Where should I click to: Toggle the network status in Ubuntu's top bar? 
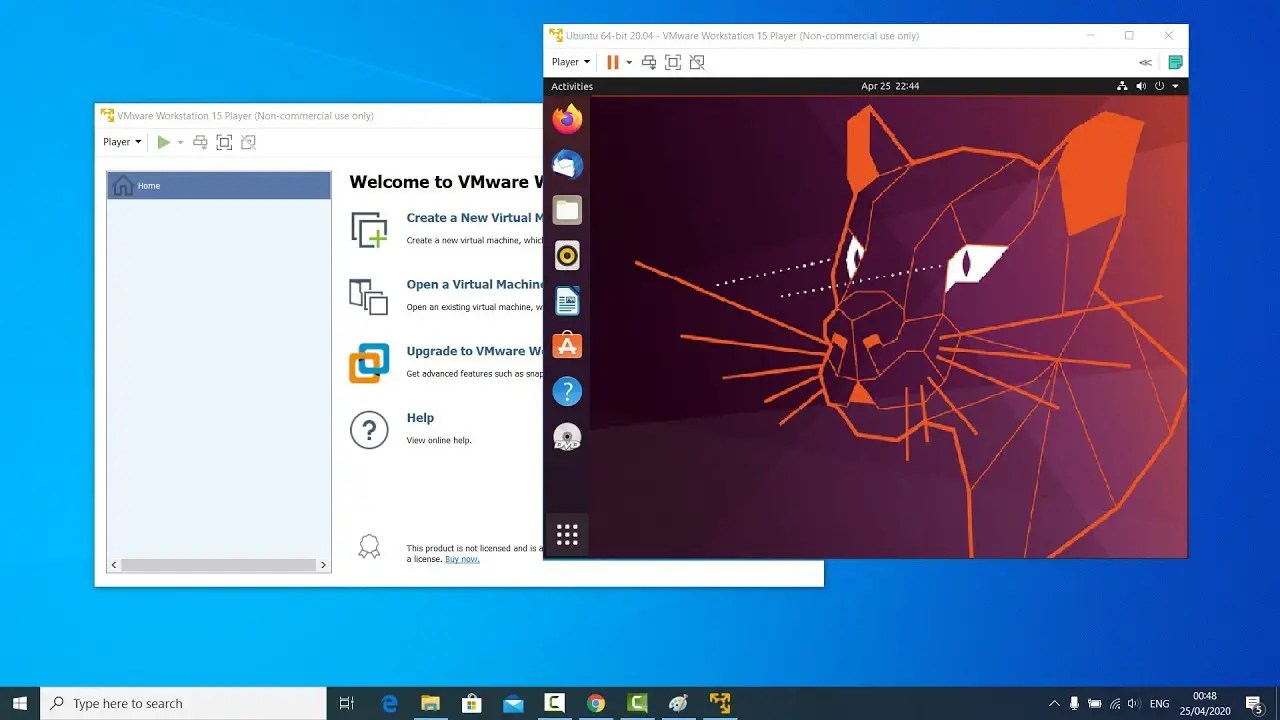pyautogui.click(x=1122, y=86)
